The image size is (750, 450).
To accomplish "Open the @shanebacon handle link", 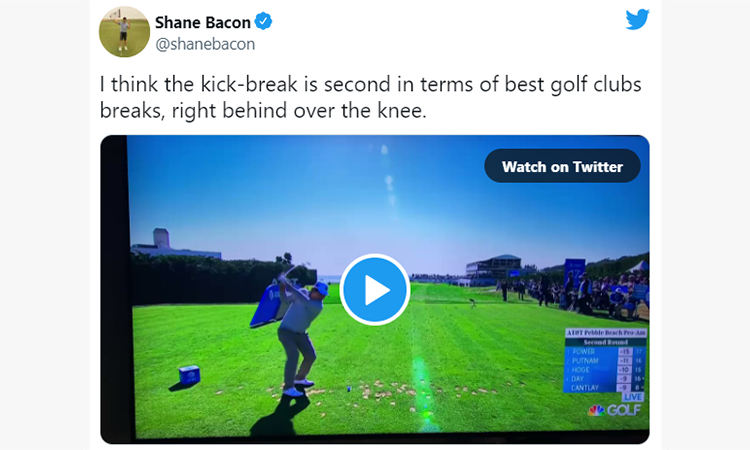I will 205,44.
